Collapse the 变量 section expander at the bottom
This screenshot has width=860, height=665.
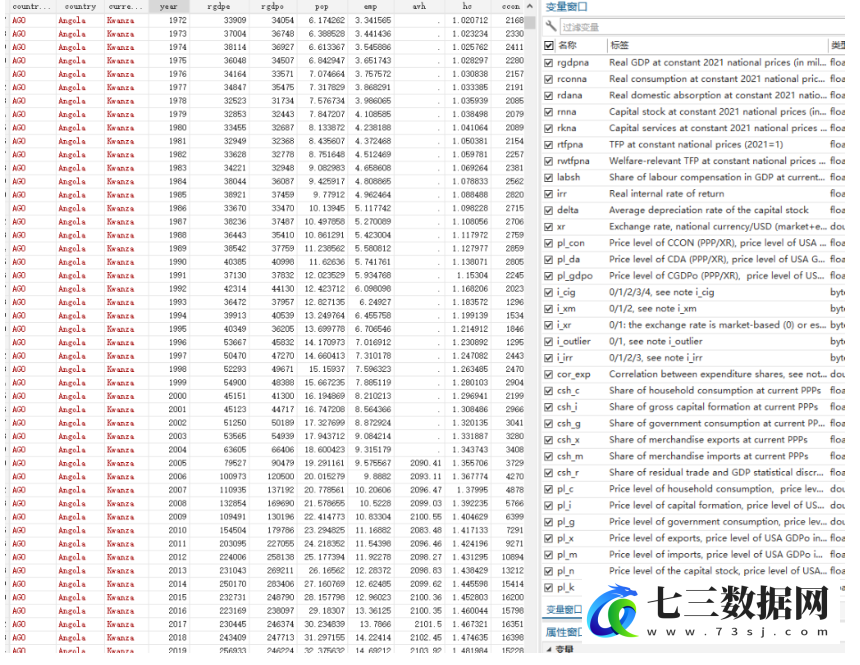click(x=549, y=649)
